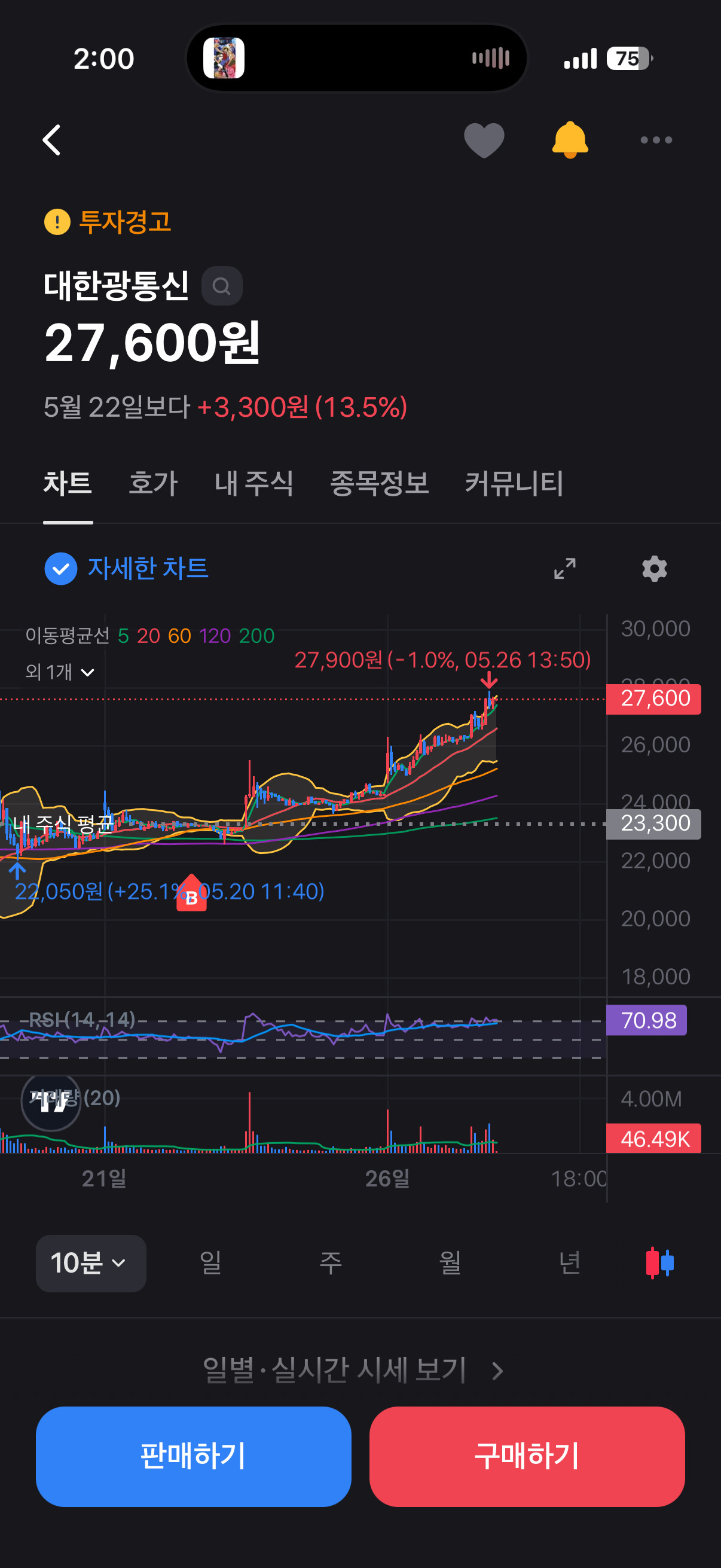Screen dimensions: 721x1568
Task: Select the green 200 moving average
Action: click(x=256, y=636)
